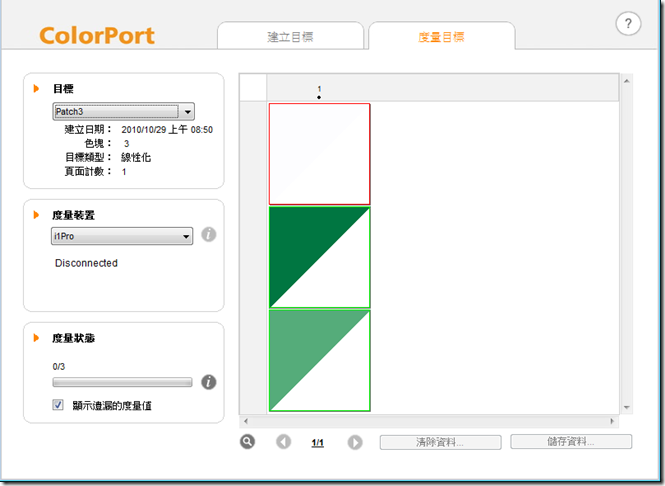Collapse the 目標 panel arrow

click(36, 89)
